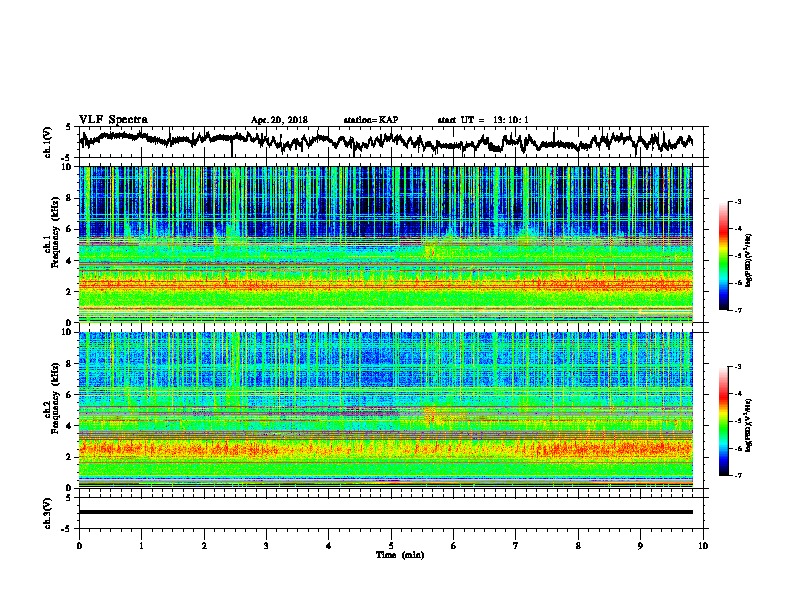Screen dimensions: 792x612
Task: Click the ch.1 color scale bar
Action: (x=724, y=256)
